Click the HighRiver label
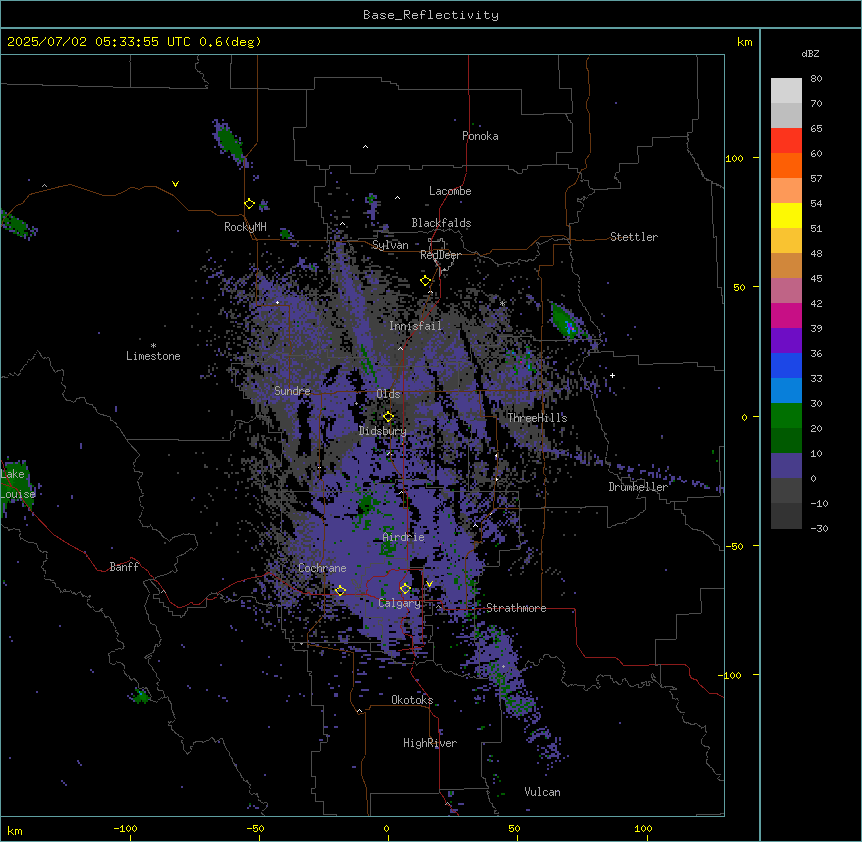Image resolution: width=862 pixels, height=842 pixels. [x=430, y=743]
